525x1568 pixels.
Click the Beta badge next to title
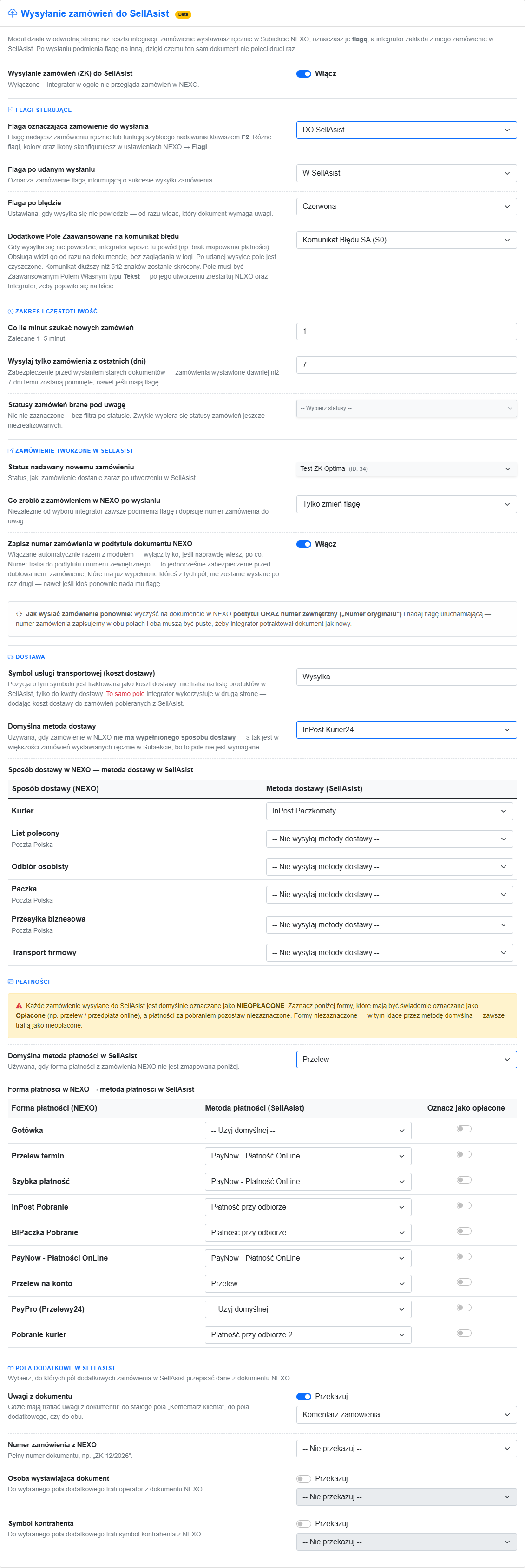[184, 14]
